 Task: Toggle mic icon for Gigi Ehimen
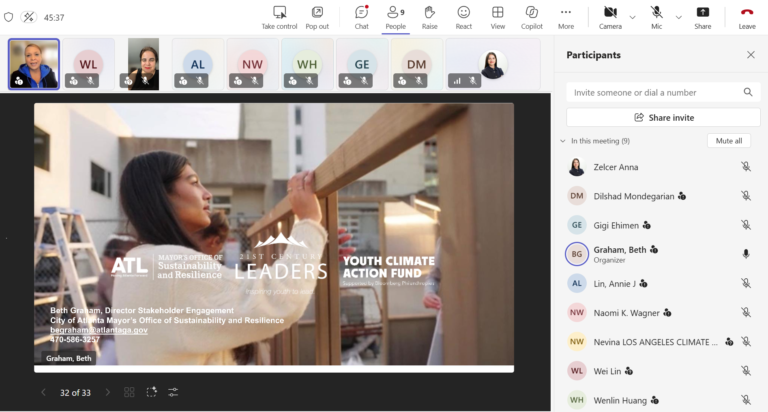(745, 225)
